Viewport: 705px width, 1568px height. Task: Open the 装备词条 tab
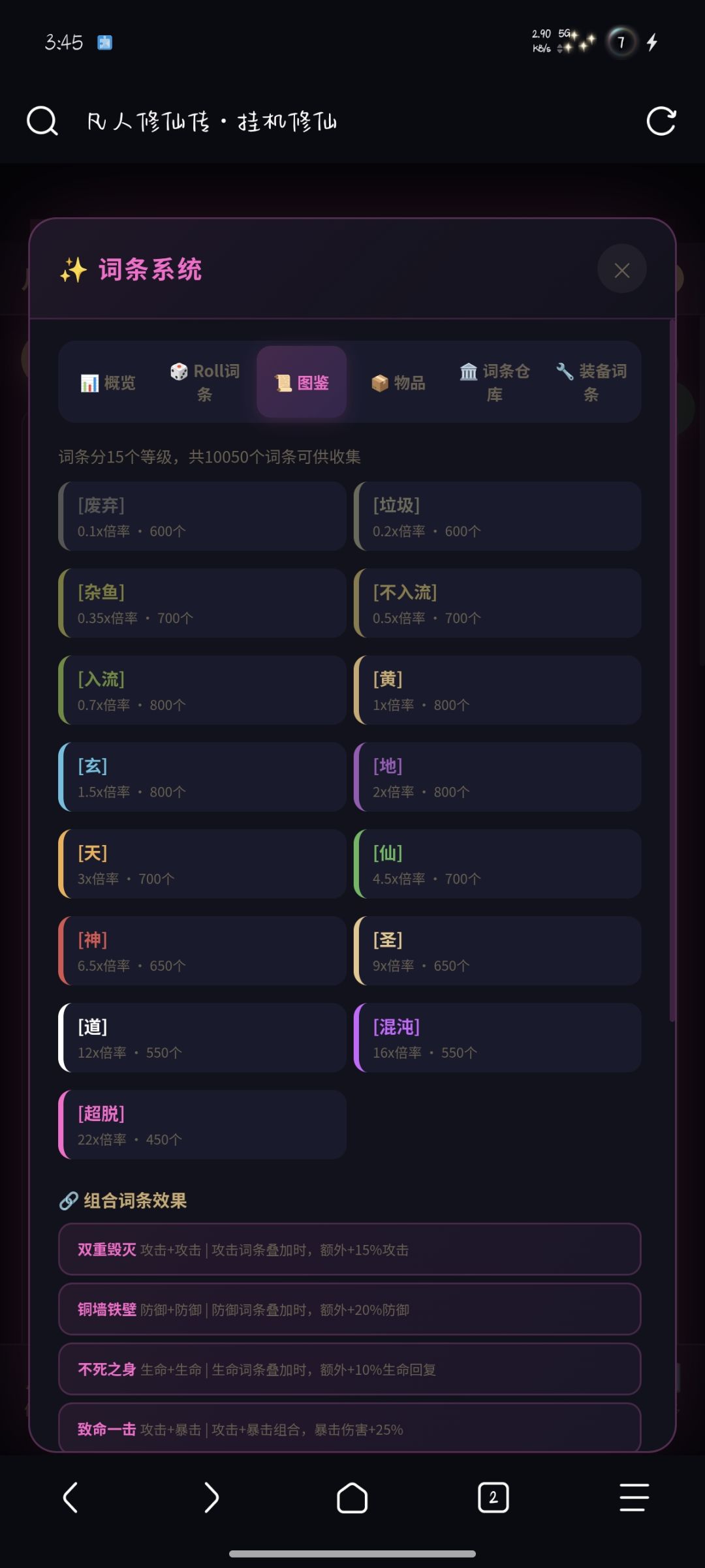[x=591, y=382]
